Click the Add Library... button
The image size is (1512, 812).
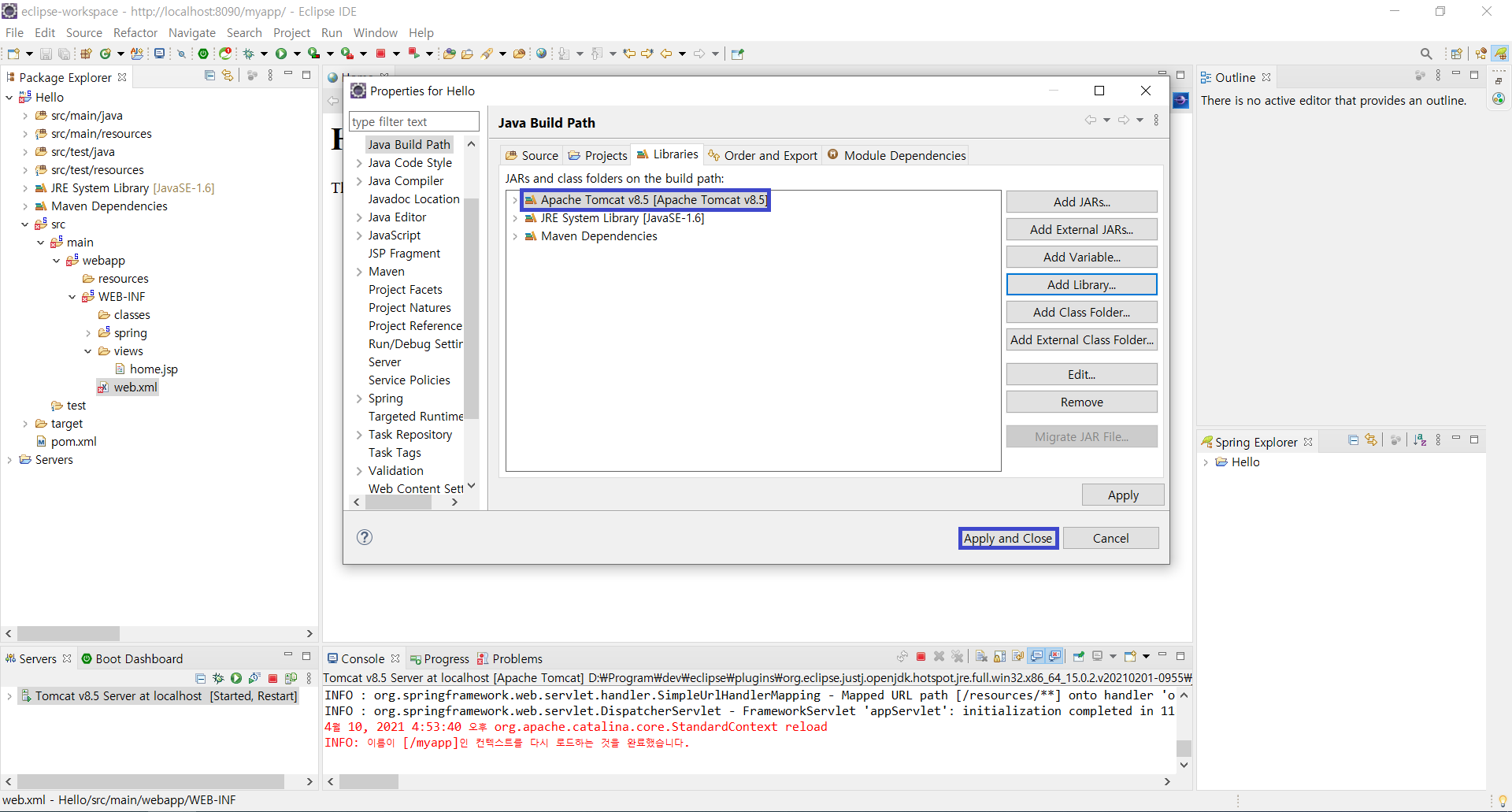(x=1081, y=284)
